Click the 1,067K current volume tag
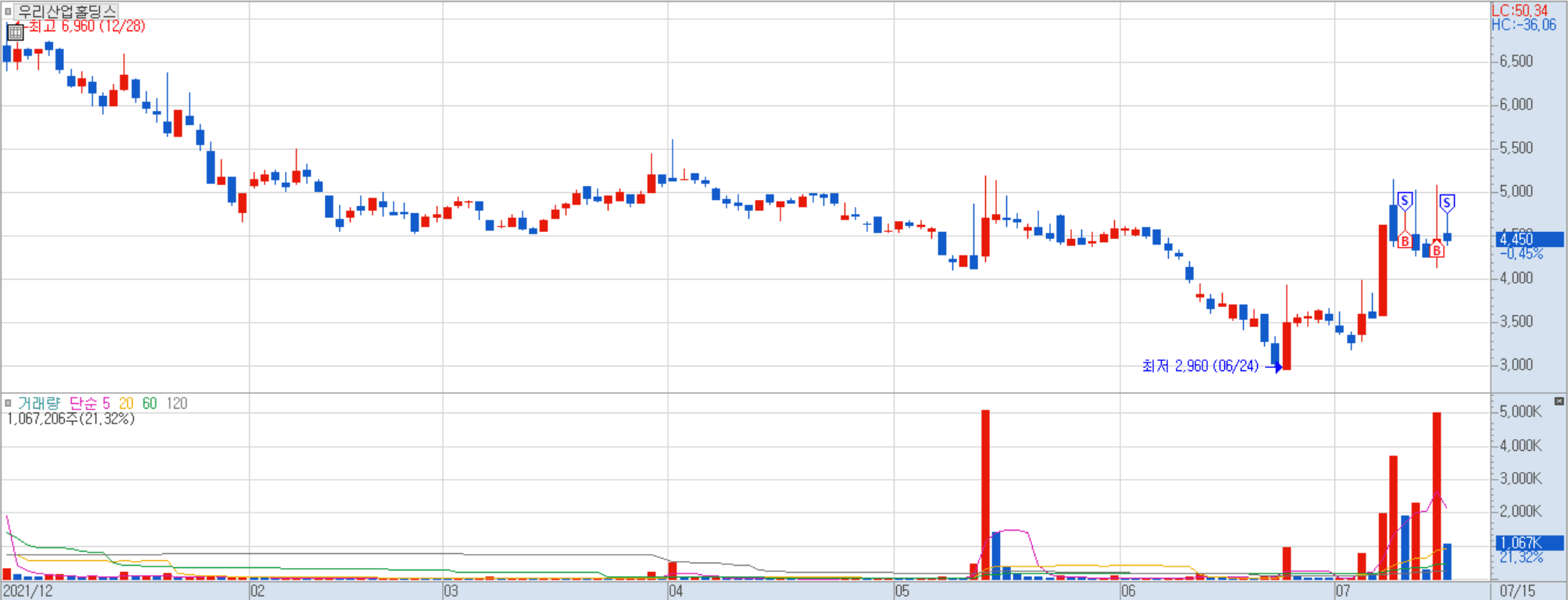 [1530, 543]
